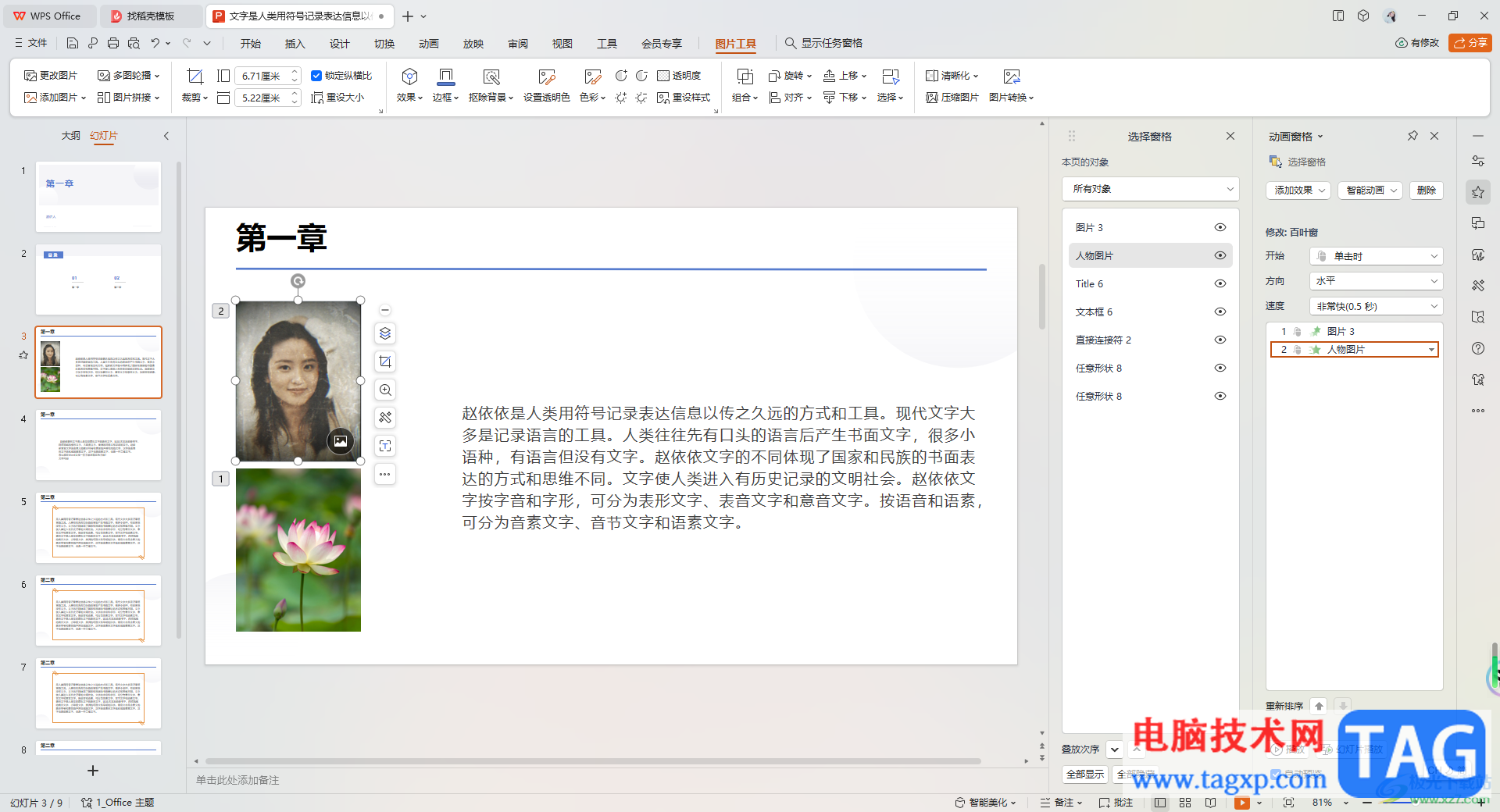Click the floating crop icon beside the portrait

point(385,361)
